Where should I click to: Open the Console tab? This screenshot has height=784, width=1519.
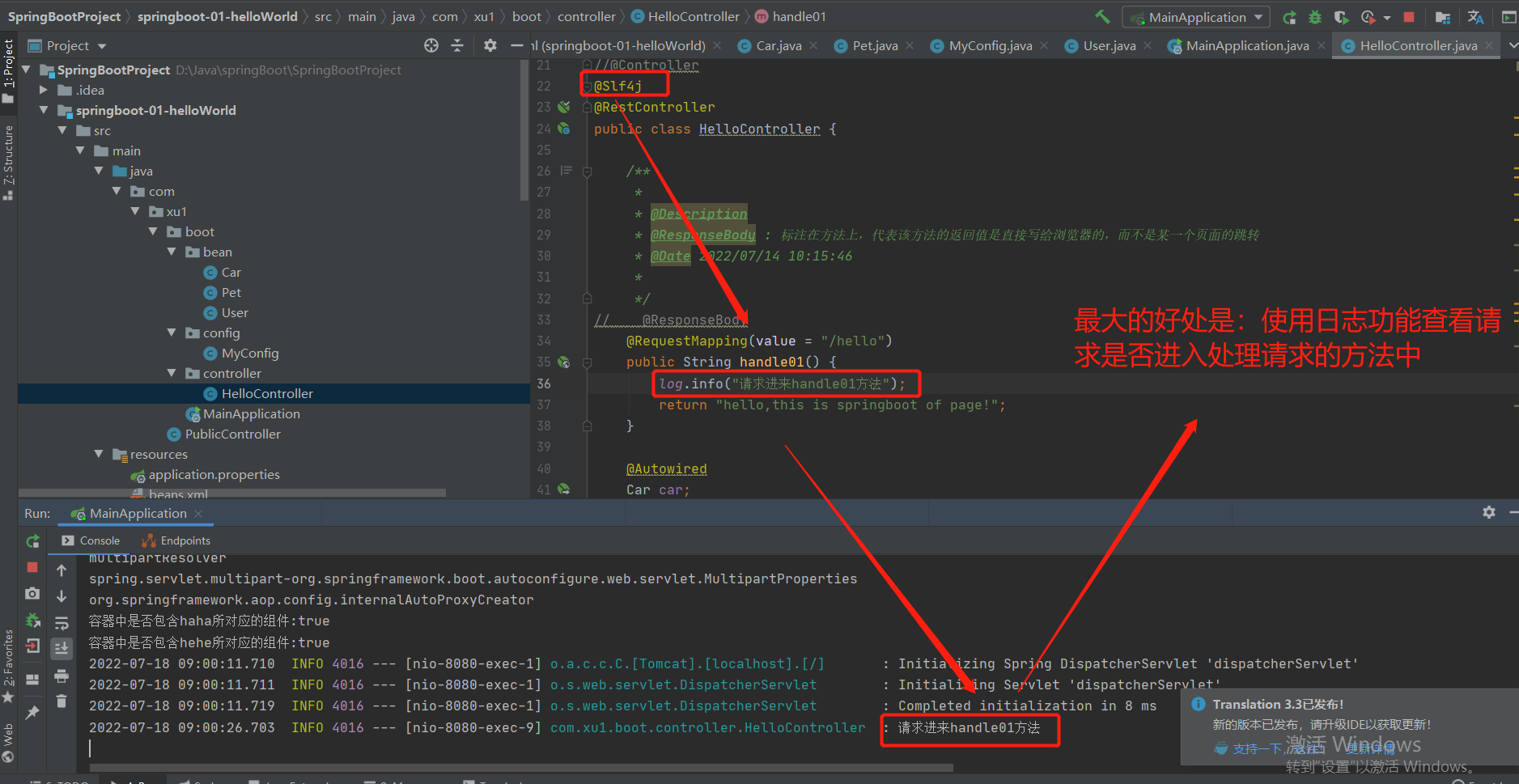[91, 540]
